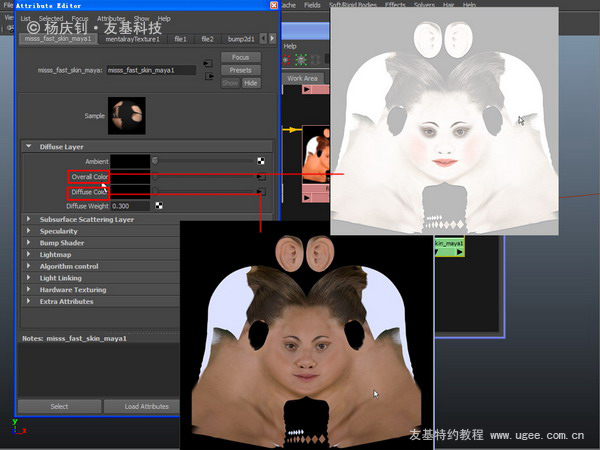600x450 pixels.
Task: Click the Load Attributes button
Action: pos(147,406)
